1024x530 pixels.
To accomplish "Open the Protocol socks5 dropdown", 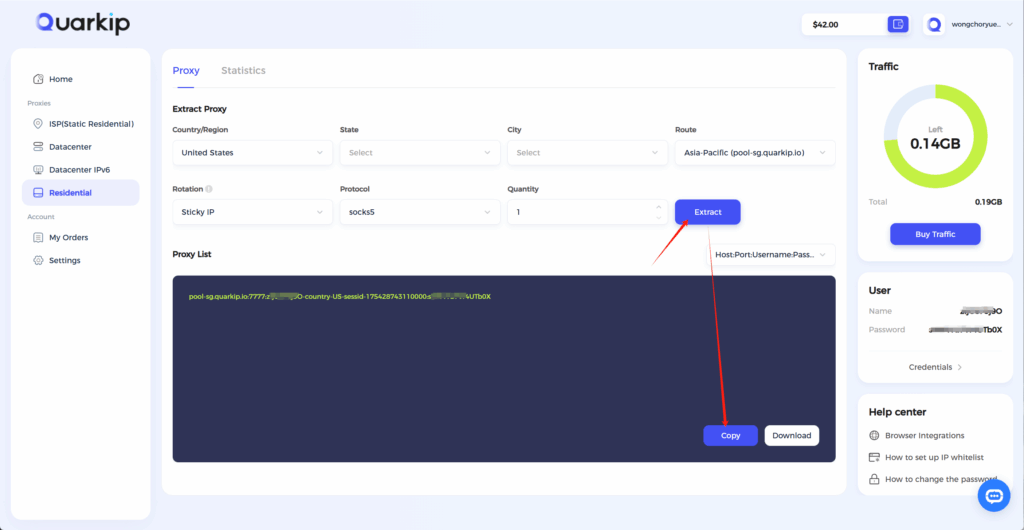I will [420, 212].
